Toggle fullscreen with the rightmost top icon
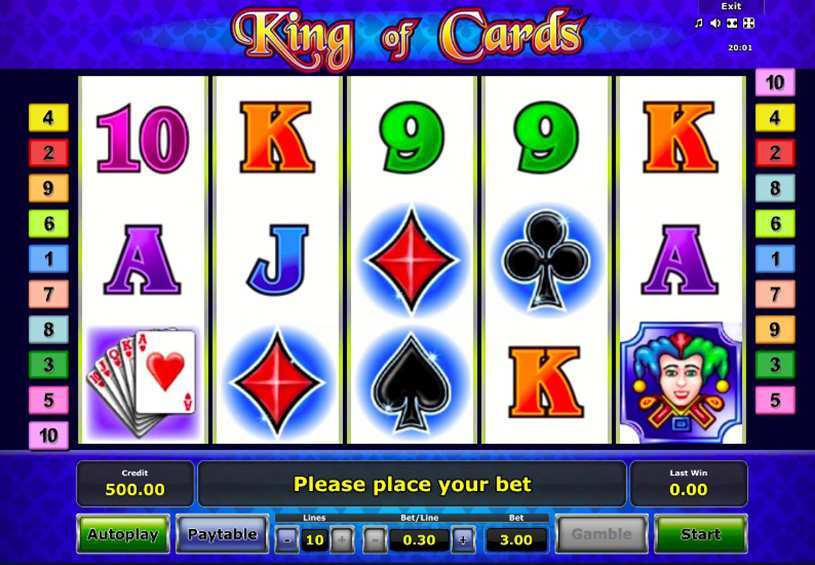The height and width of the screenshot is (565, 815). pos(748,23)
